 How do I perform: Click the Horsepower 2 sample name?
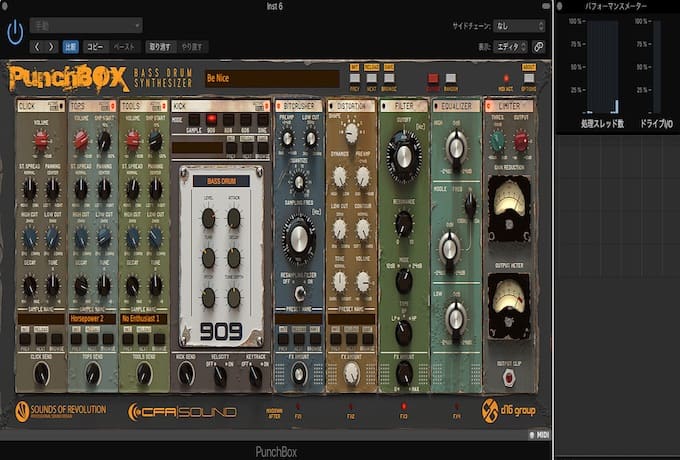tap(92, 319)
